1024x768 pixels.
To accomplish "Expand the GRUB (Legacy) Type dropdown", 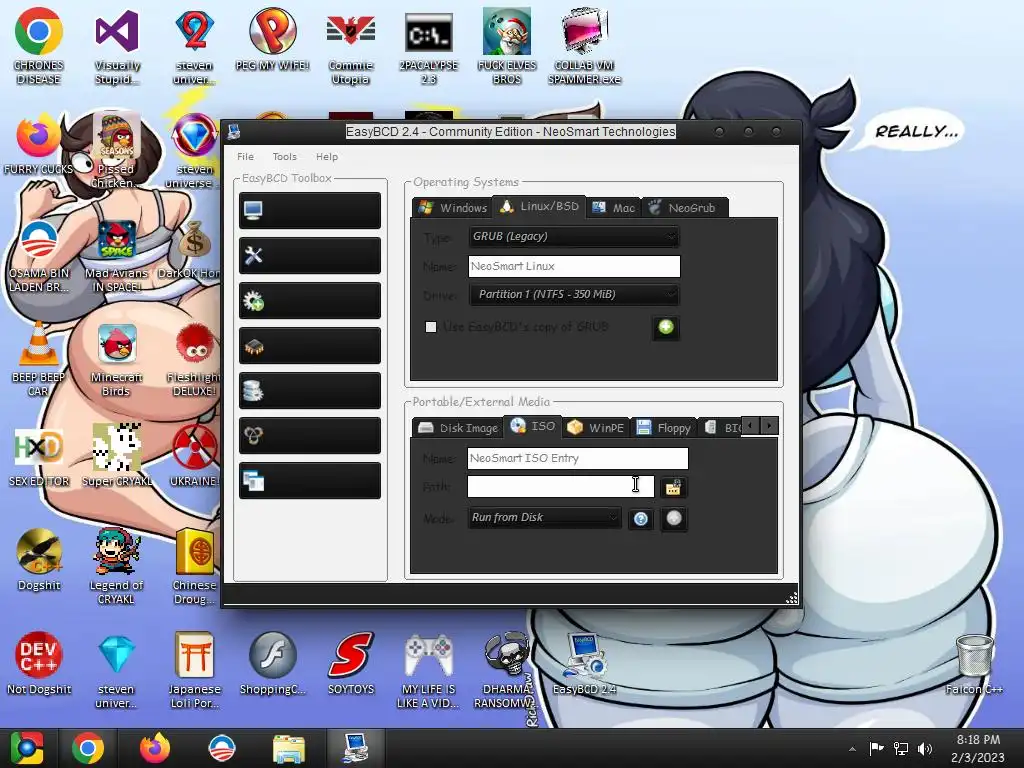I will [574, 236].
